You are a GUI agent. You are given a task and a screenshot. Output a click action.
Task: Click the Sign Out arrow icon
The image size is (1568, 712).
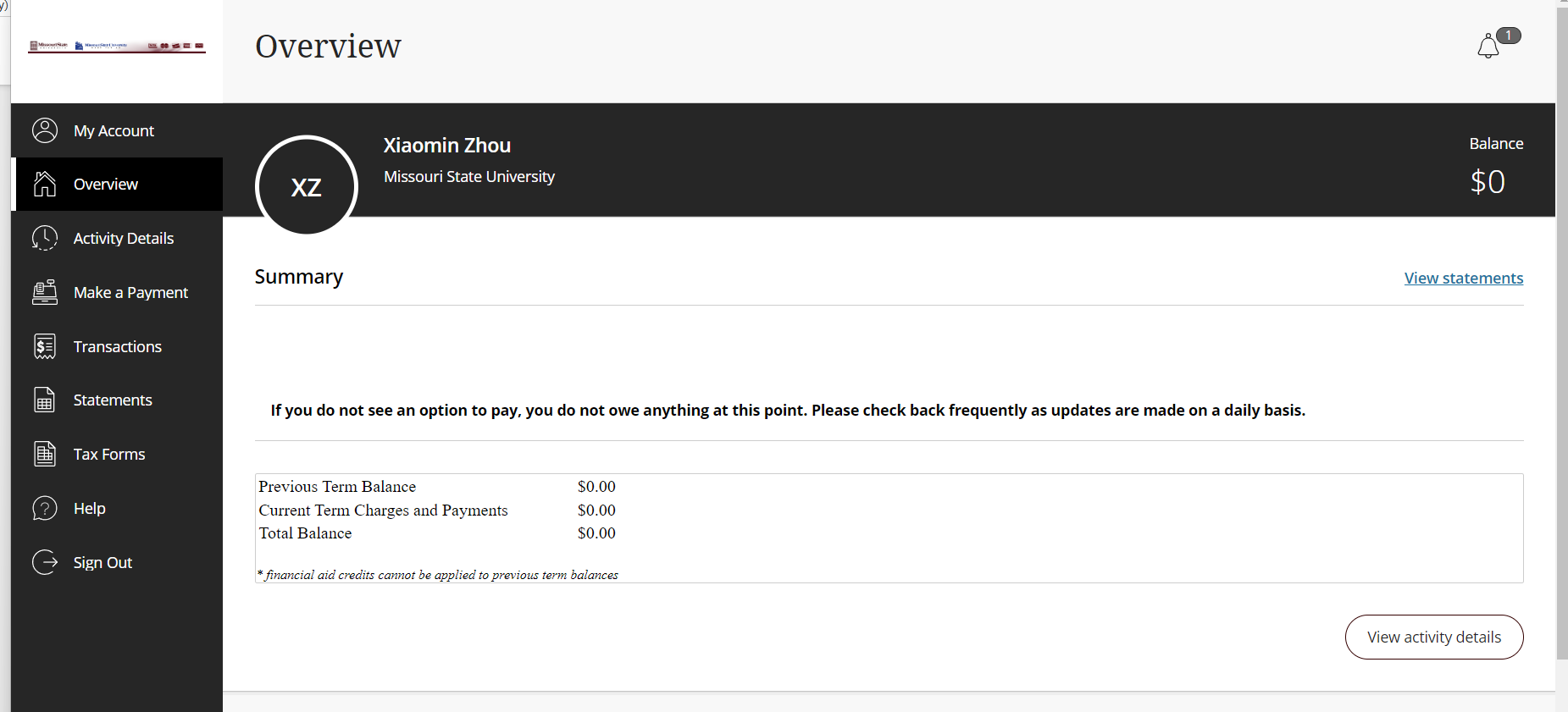pos(45,562)
